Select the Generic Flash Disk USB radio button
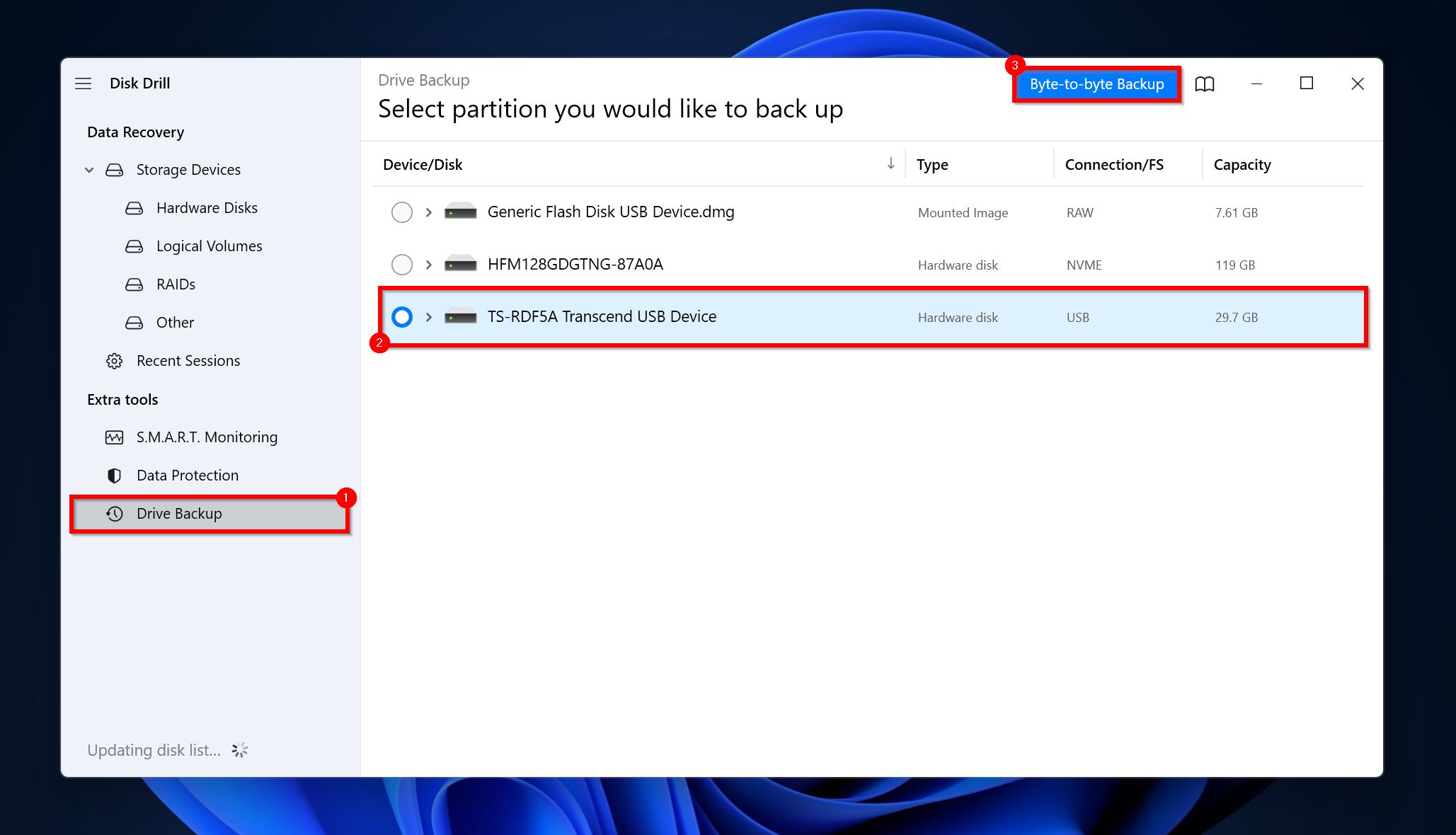1456x835 pixels. [402, 212]
